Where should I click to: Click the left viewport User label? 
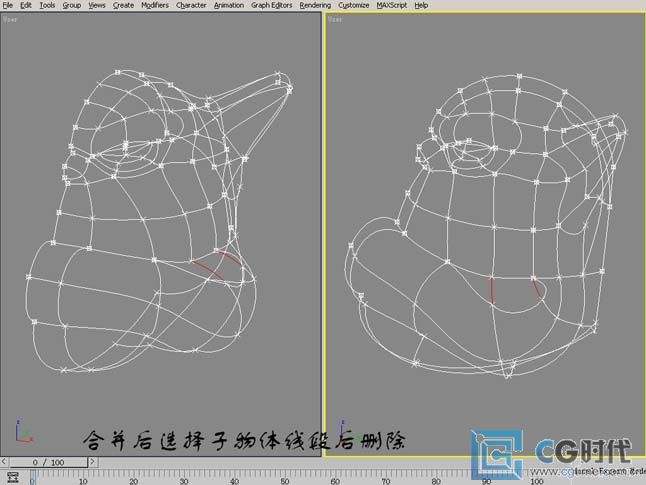pos(10,19)
